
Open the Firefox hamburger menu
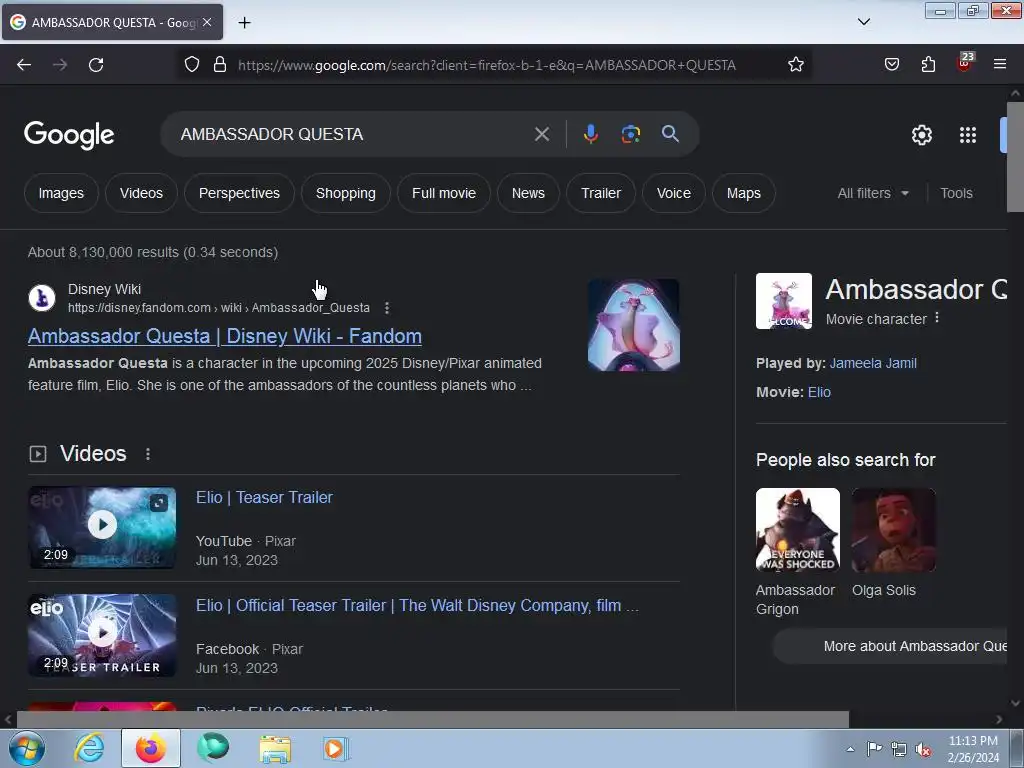(x=1000, y=65)
